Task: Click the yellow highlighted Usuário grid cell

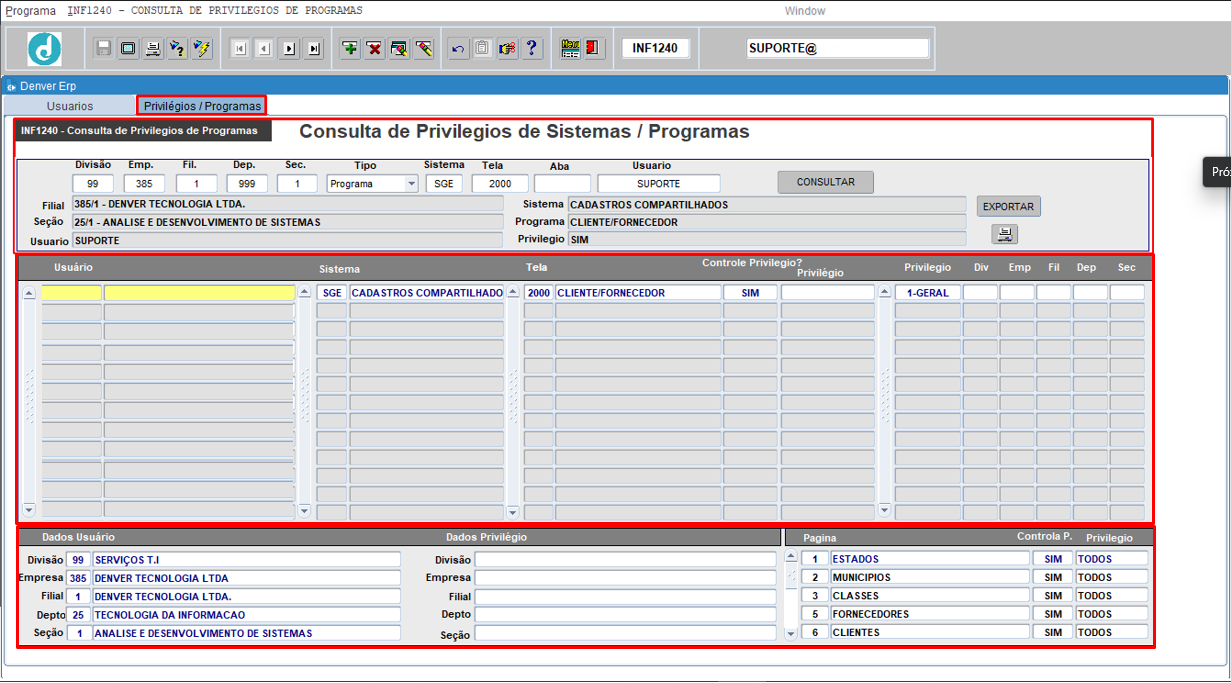Action: point(199,293)
